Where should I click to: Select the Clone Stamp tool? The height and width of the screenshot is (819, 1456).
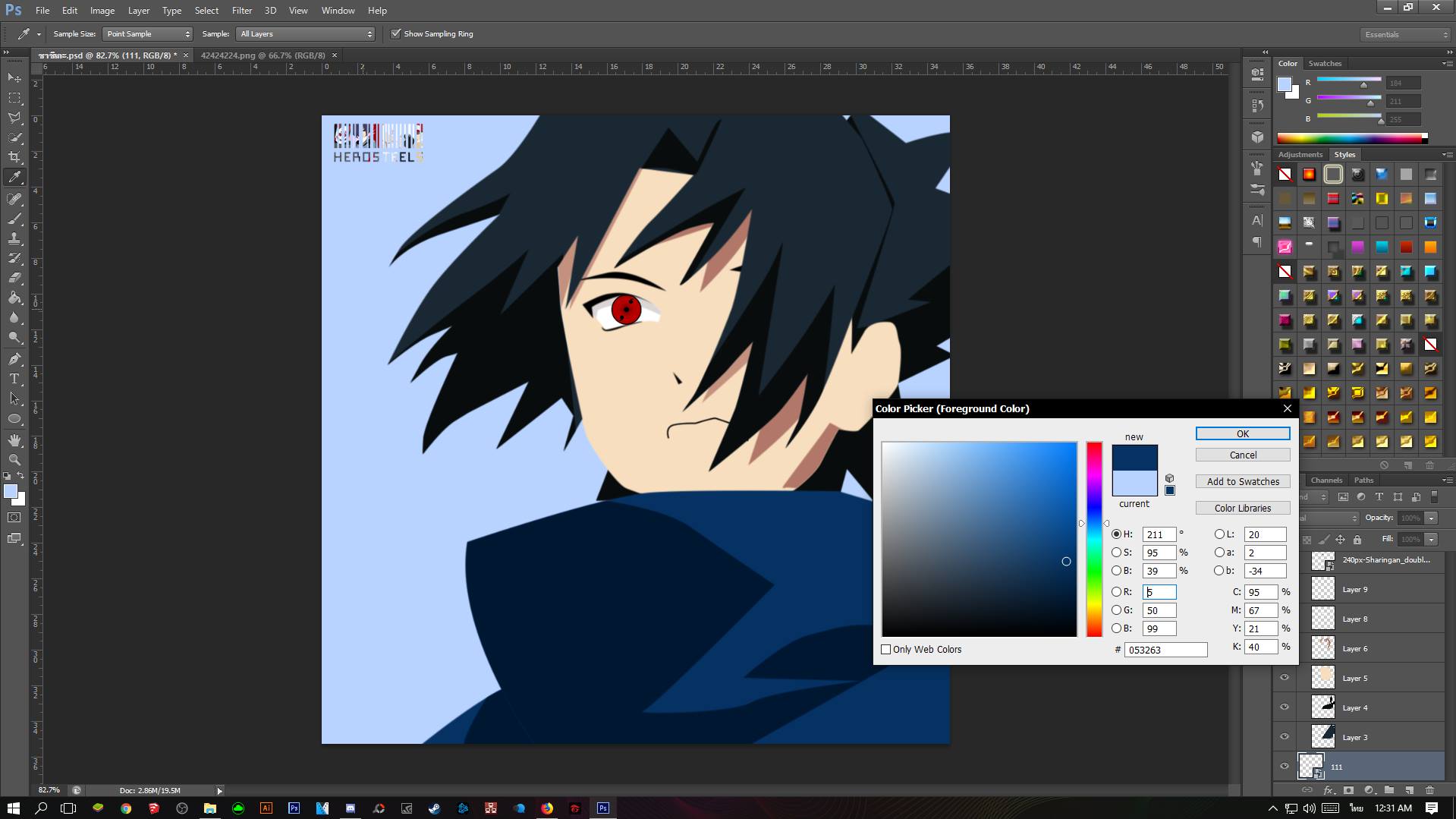(14, 238)
